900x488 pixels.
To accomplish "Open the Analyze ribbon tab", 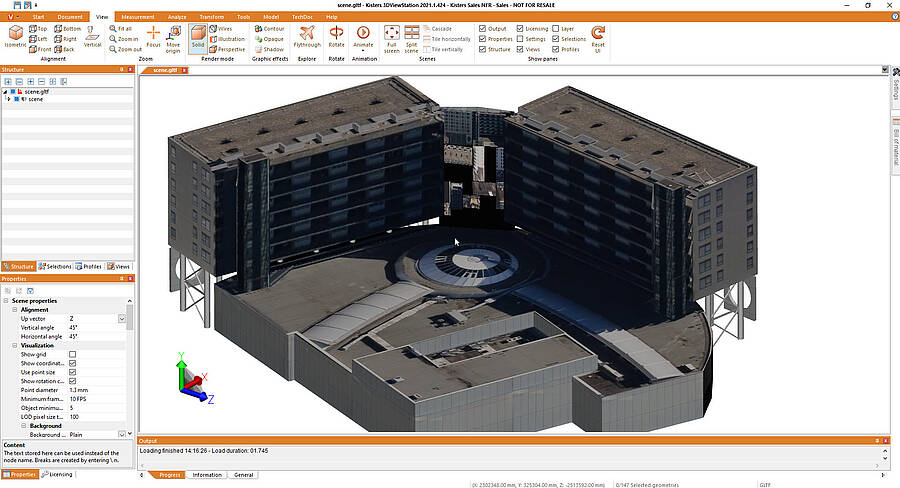I will pyautogui.click(x=177, y=17).
